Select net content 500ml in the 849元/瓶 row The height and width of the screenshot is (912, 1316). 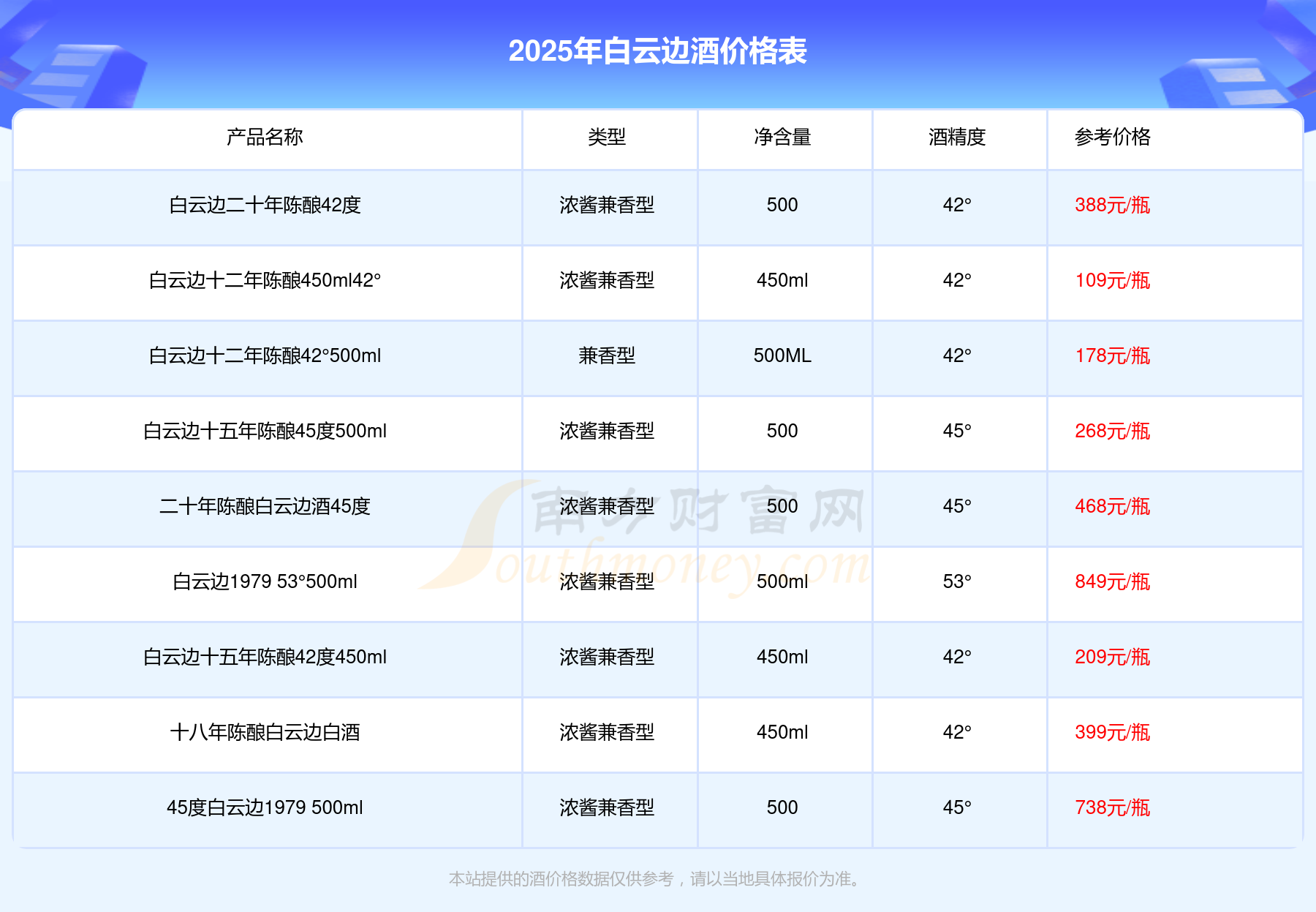click(x=782, y=581)
